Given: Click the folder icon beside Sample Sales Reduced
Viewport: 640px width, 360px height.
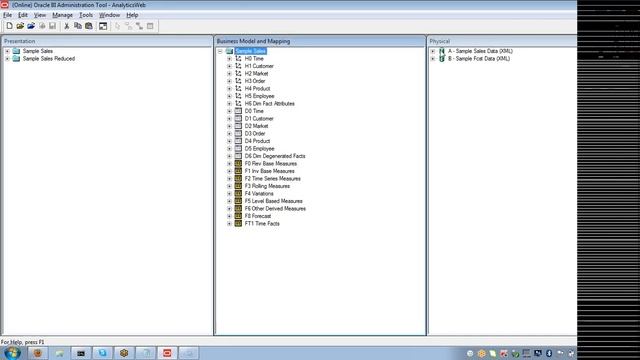Looking at the screenshot, I should pos(16,59).
